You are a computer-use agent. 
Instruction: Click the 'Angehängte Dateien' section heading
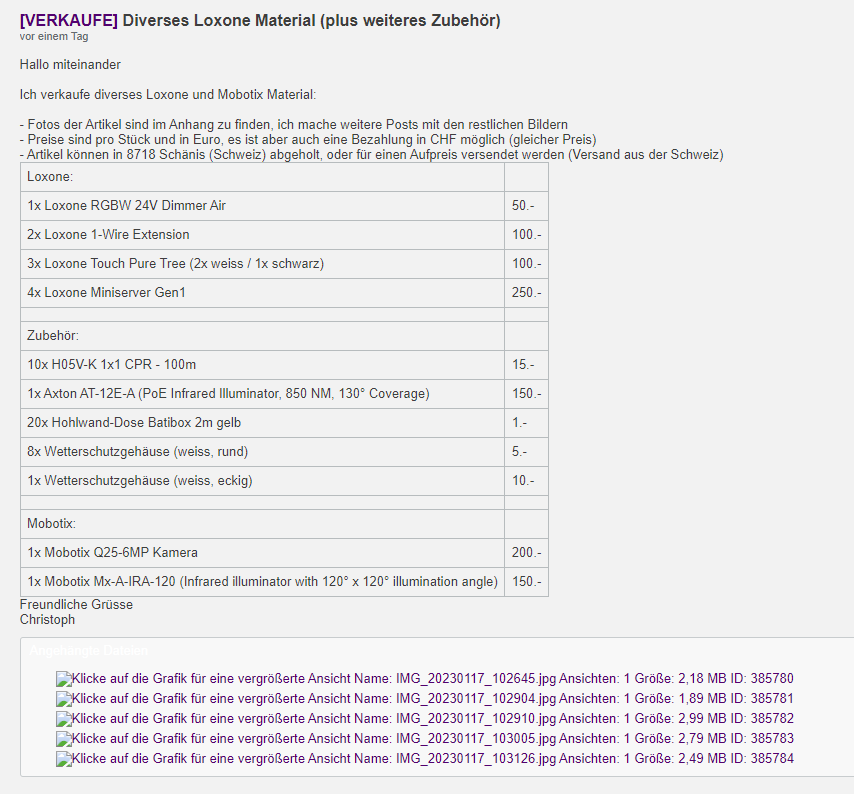(89, 650)
